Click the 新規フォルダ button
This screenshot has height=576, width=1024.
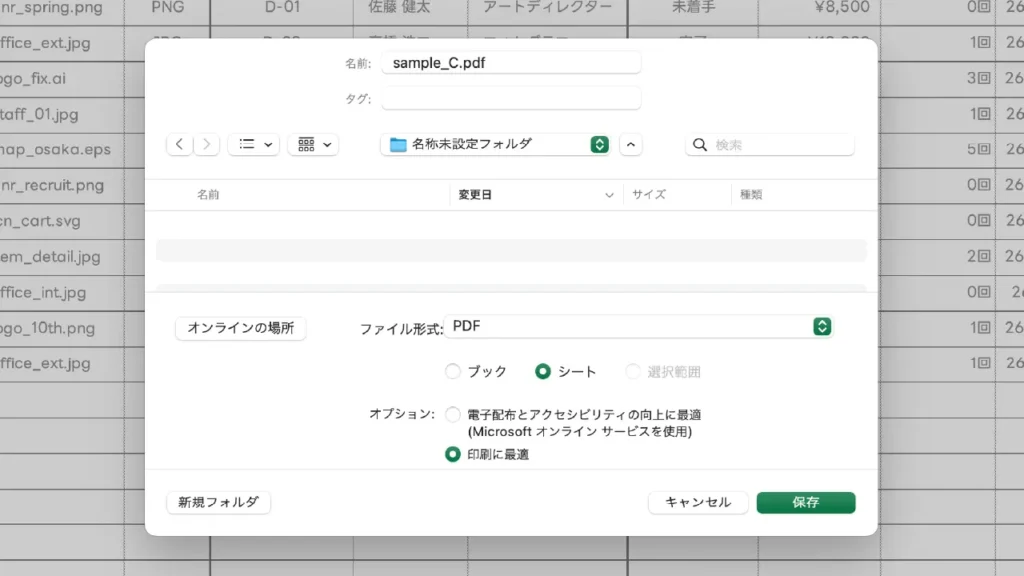point(218,502)
